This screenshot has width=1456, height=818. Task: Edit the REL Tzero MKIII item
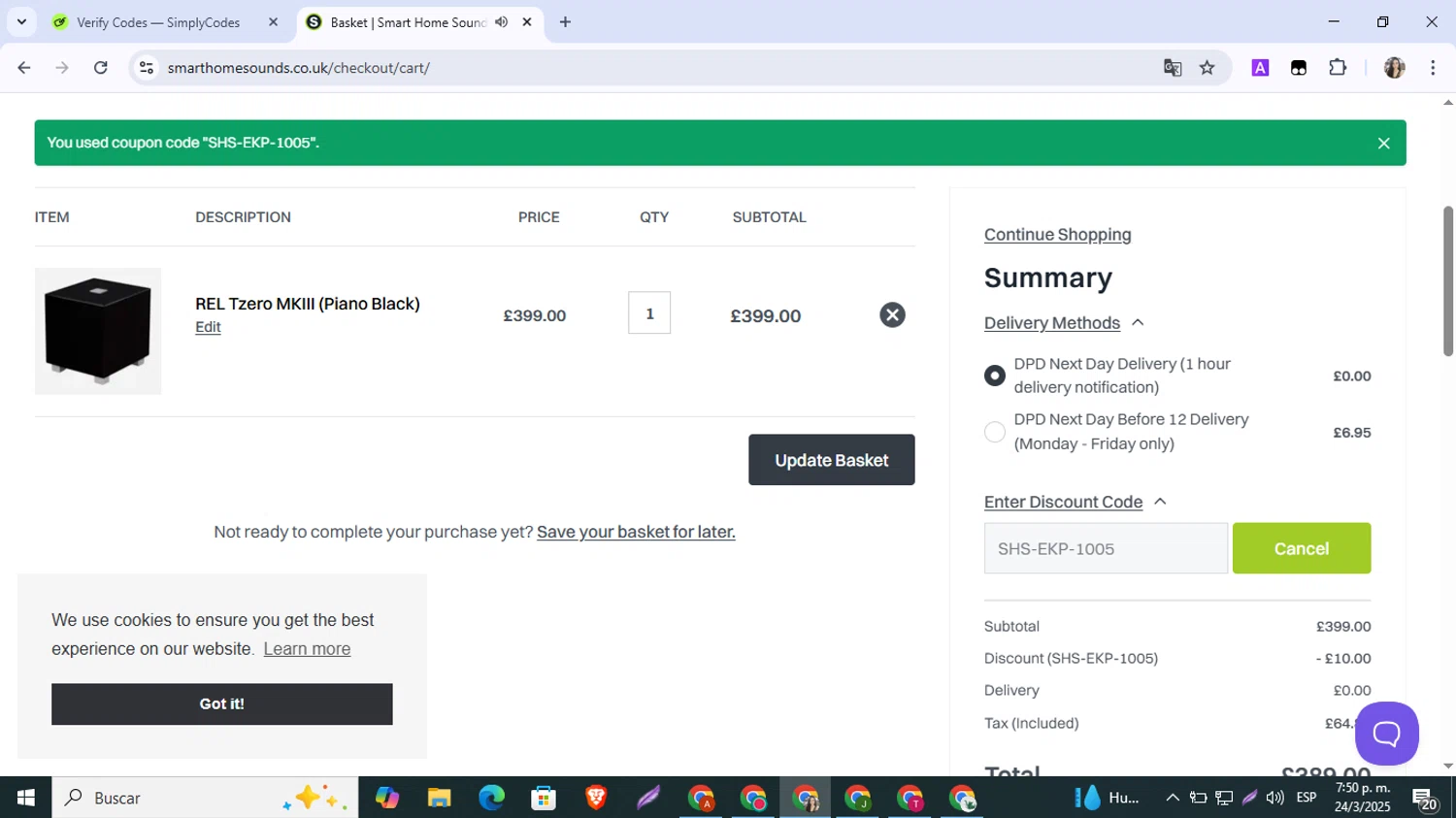(208, 327)
